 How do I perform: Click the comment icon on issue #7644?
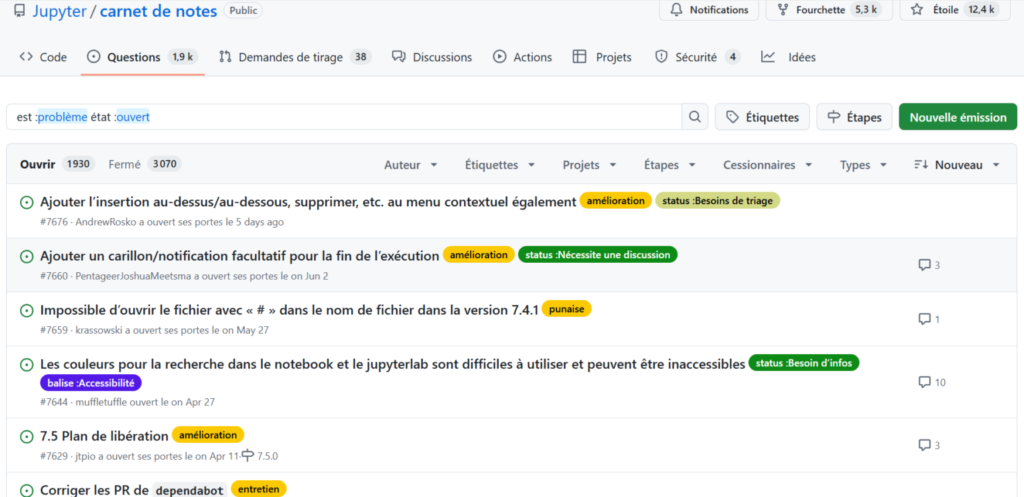coord(924,382)
